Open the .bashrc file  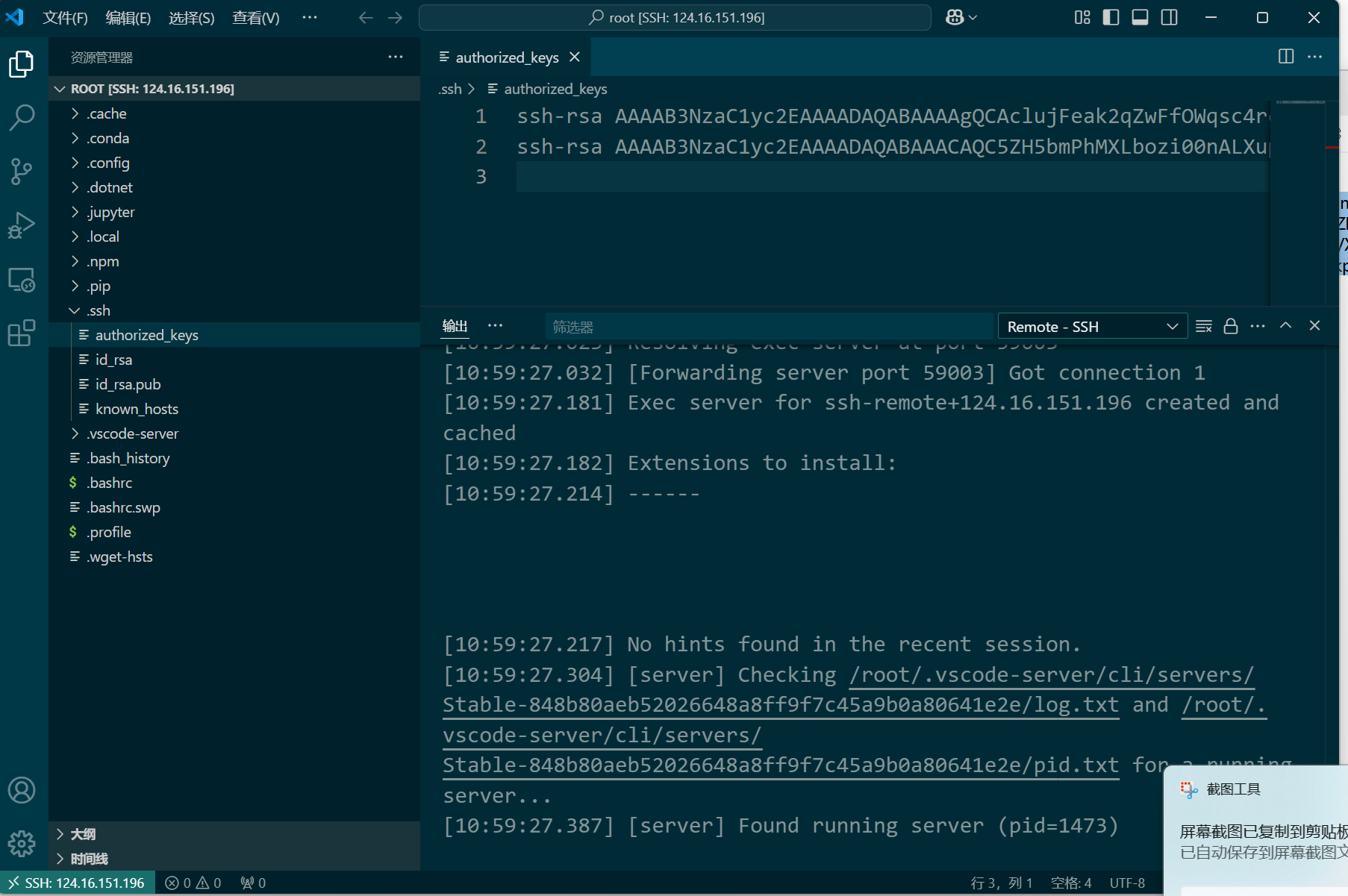pos(234,483)
